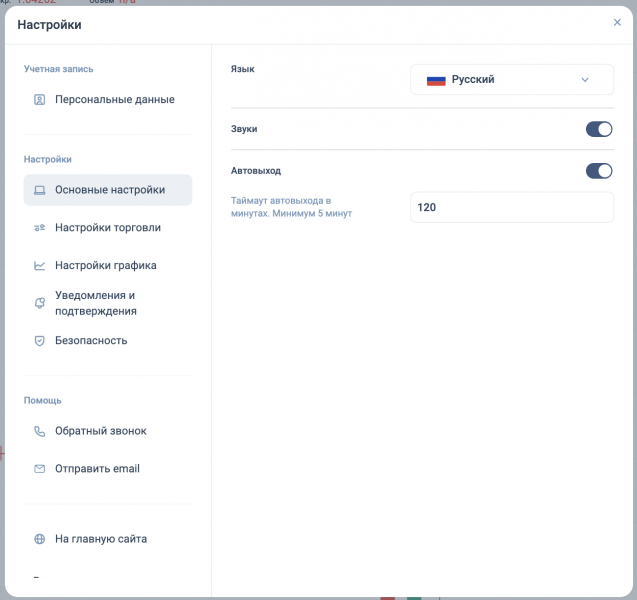Open Настройки торговли section
Viewport: 637px width, 600px height.
pos(108,228)
